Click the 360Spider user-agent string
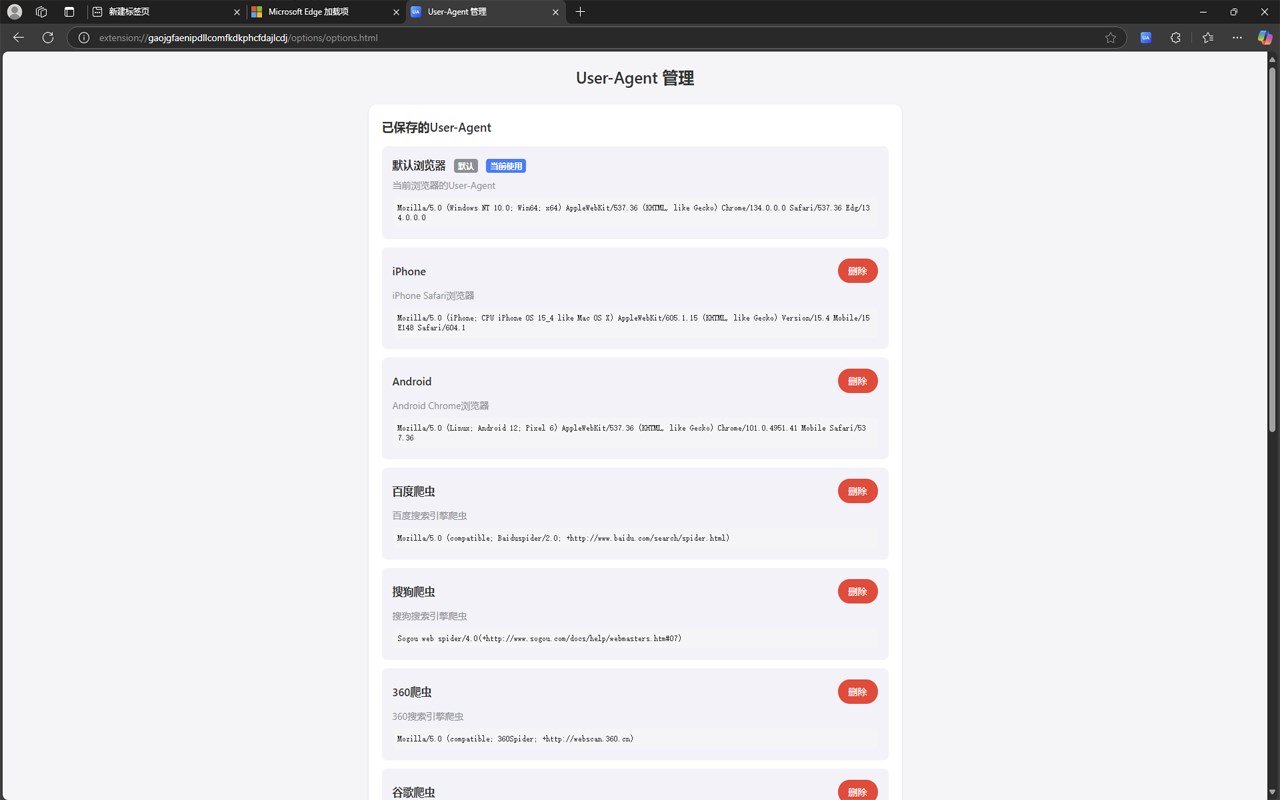The height and width of the screenshot is (800, 1280). [x=634, y=739]
